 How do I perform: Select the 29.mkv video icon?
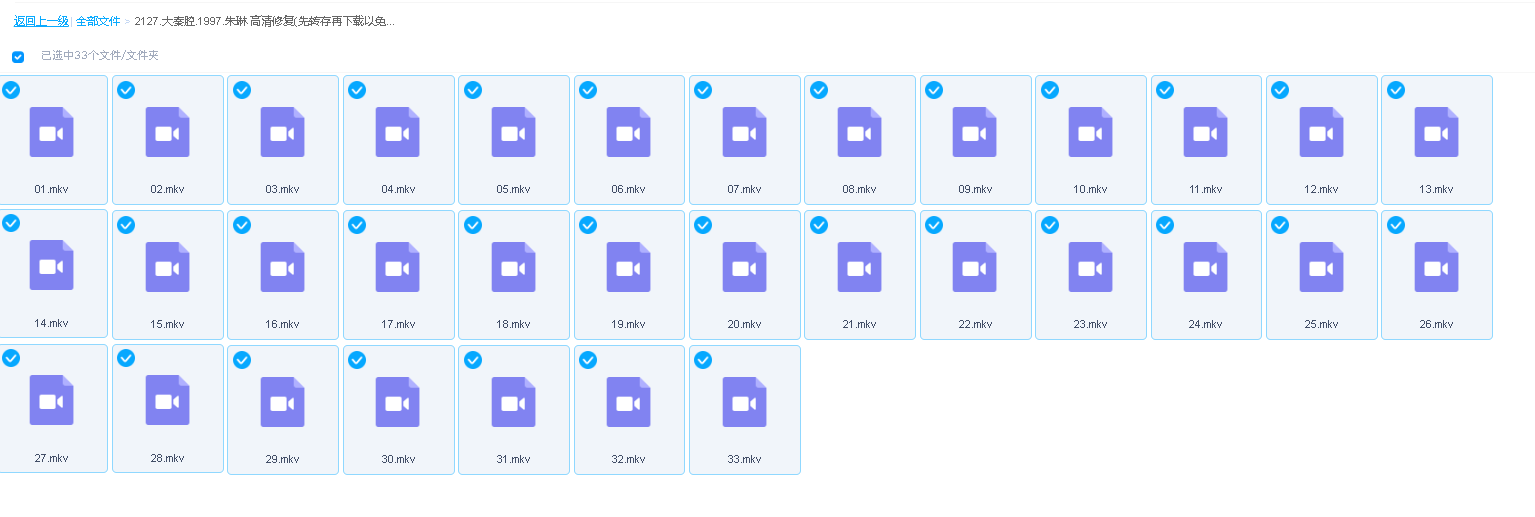pos(282,402)
